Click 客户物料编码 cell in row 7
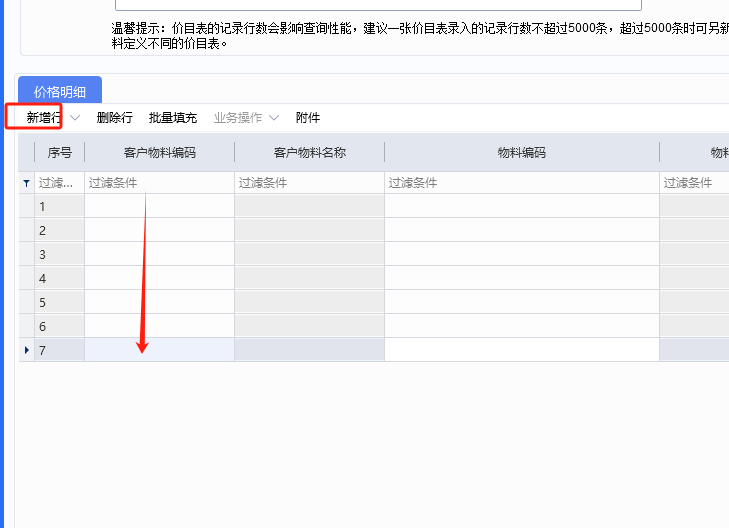 (x=160, y=350)
